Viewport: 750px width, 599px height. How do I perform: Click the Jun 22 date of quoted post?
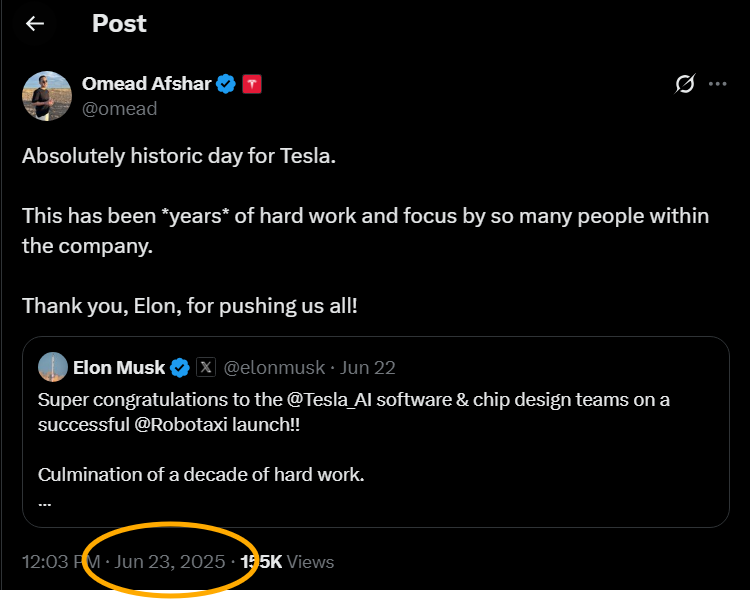(x=367, y=368)
